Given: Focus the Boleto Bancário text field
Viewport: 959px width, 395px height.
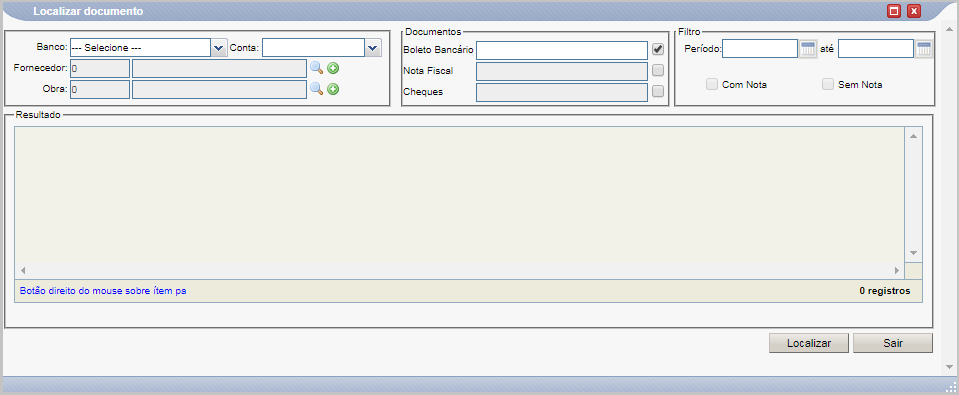Looking at the screenshot, I should (561, 50).
